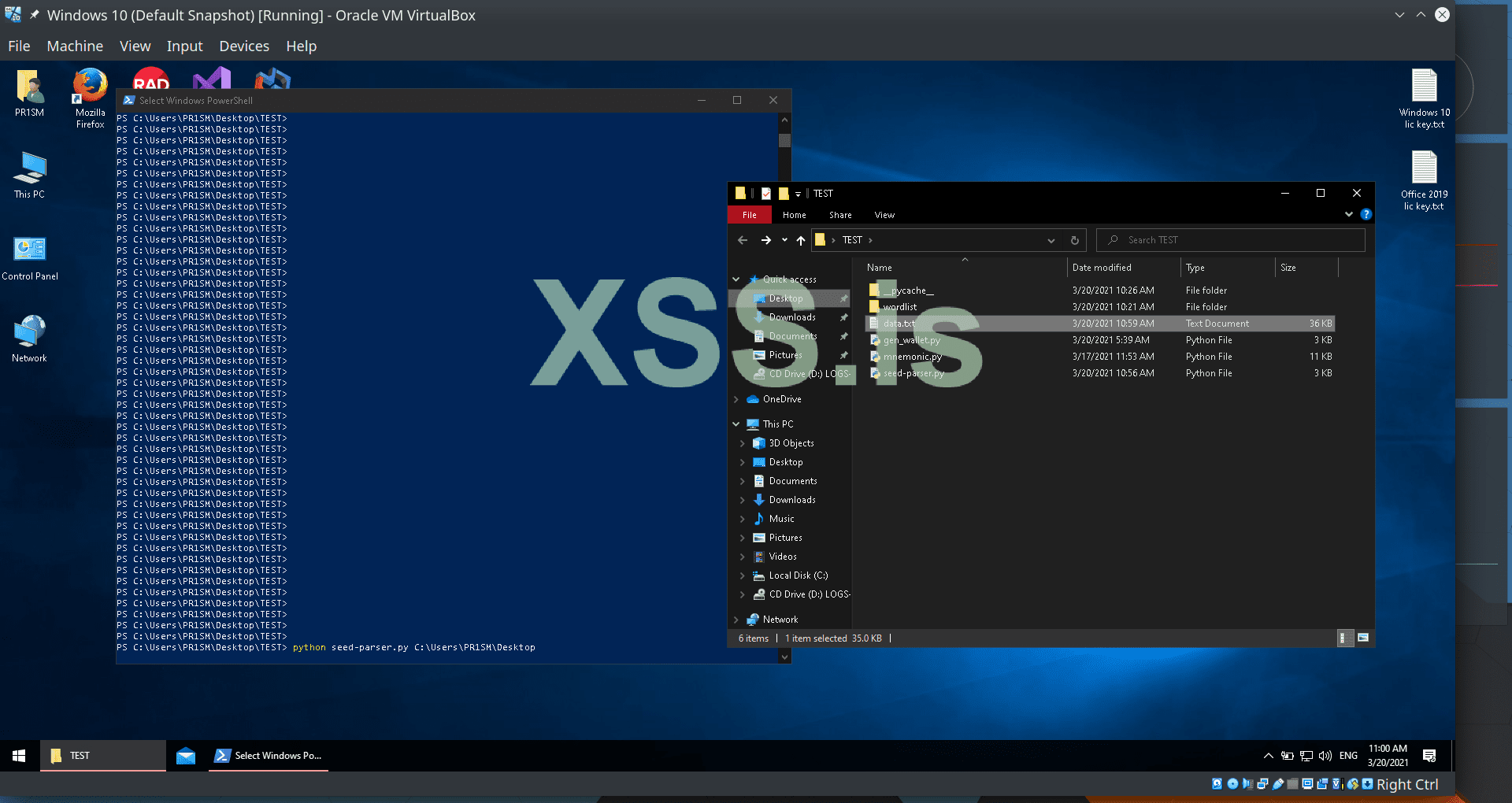Select the USB devices icon in VirtualBox status bar
Image resolution: width=1512 pixels, height=803 pixels.
tap(1277, 784)
